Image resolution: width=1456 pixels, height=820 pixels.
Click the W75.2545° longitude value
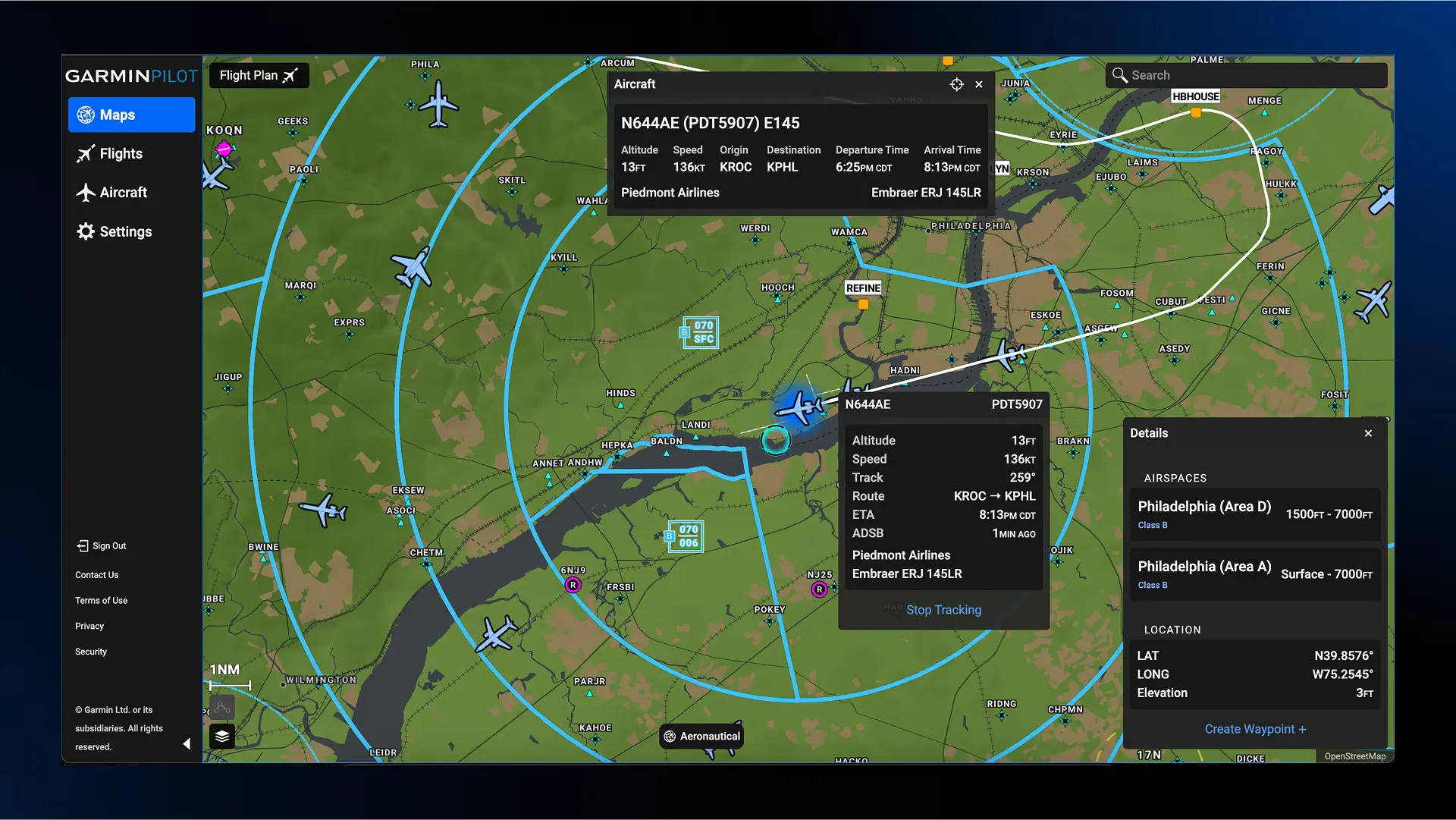pyautogui.click(x=1342, y=674)
